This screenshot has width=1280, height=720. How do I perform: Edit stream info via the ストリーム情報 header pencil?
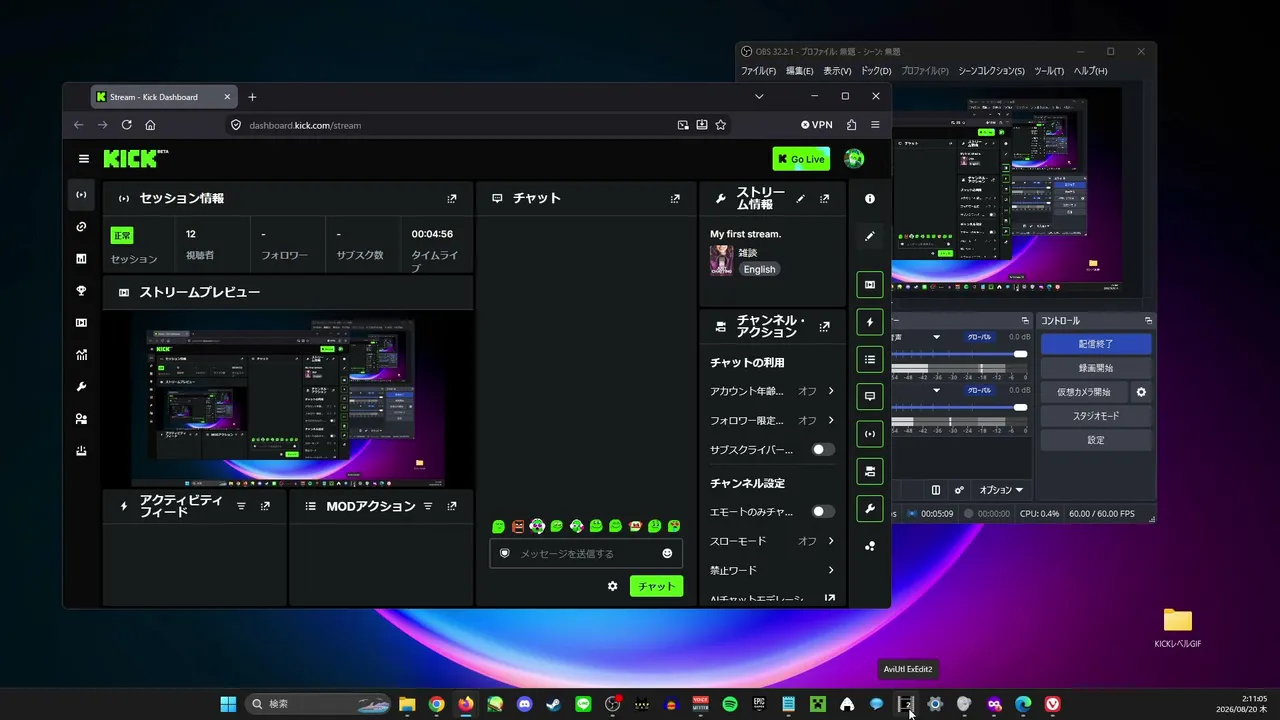tap(800, 199)
